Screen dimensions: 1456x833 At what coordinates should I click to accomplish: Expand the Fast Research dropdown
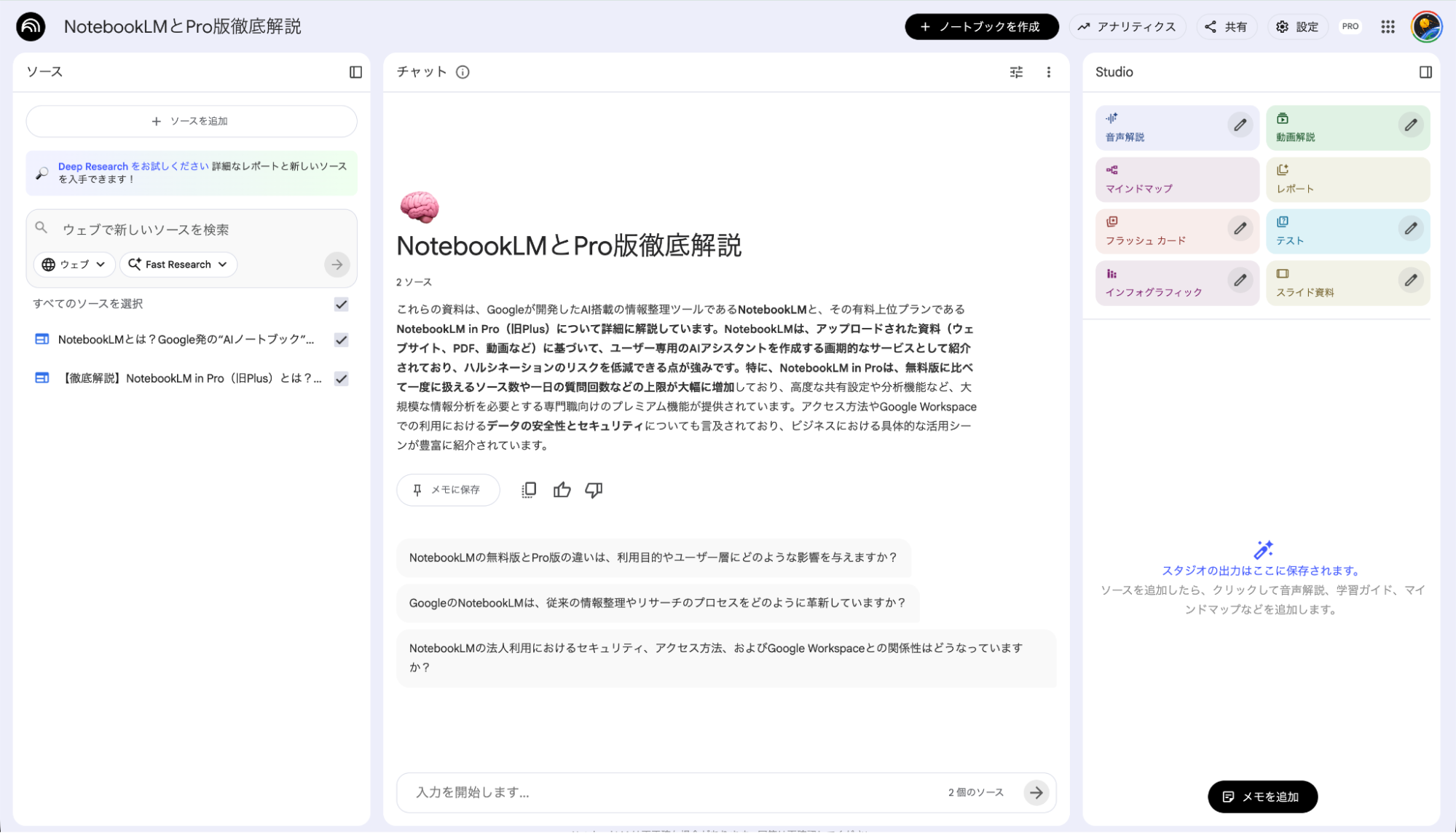click(x=178, y=265)
